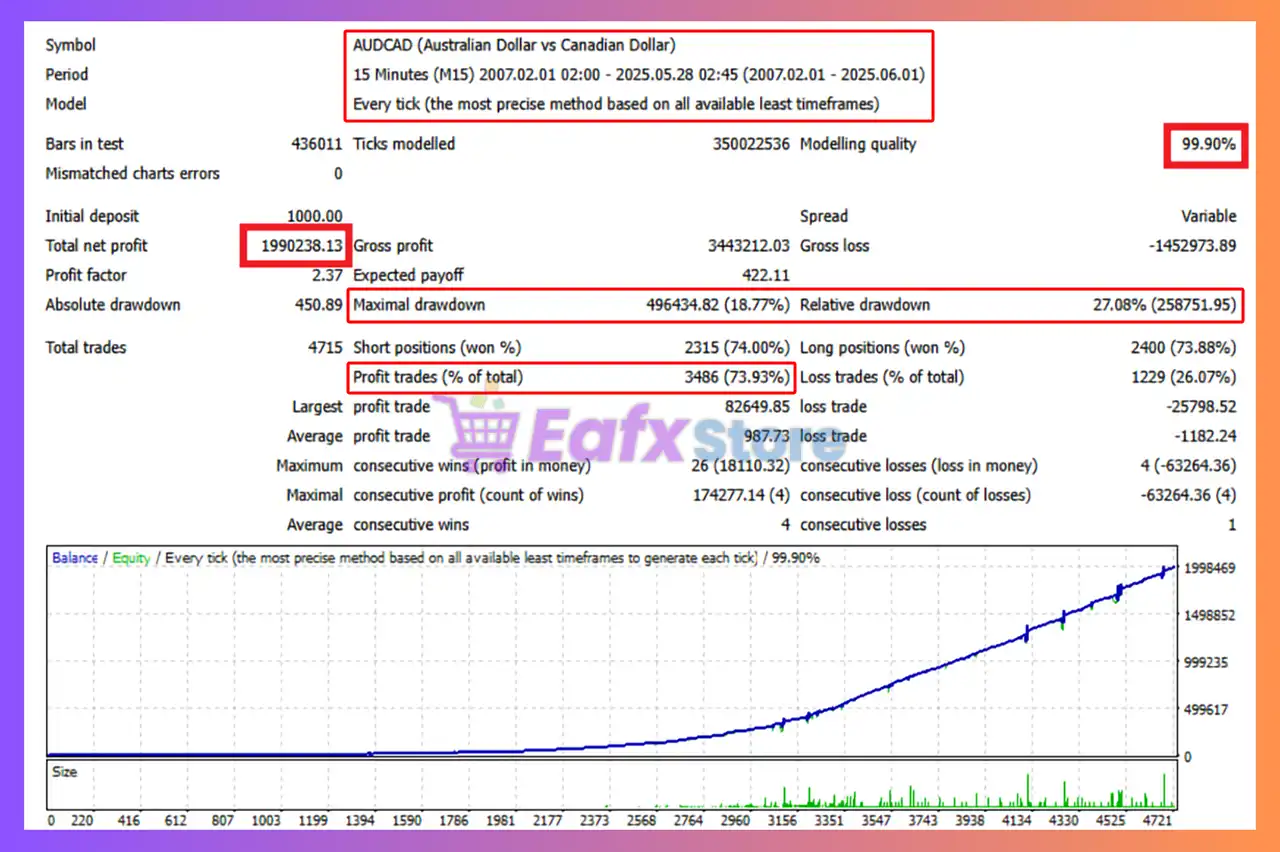Image resolution: width=1280 pixels, height=852 pixels.
Task: Click the Balance label in the chart legend
Action: click(x=75, y=558)
